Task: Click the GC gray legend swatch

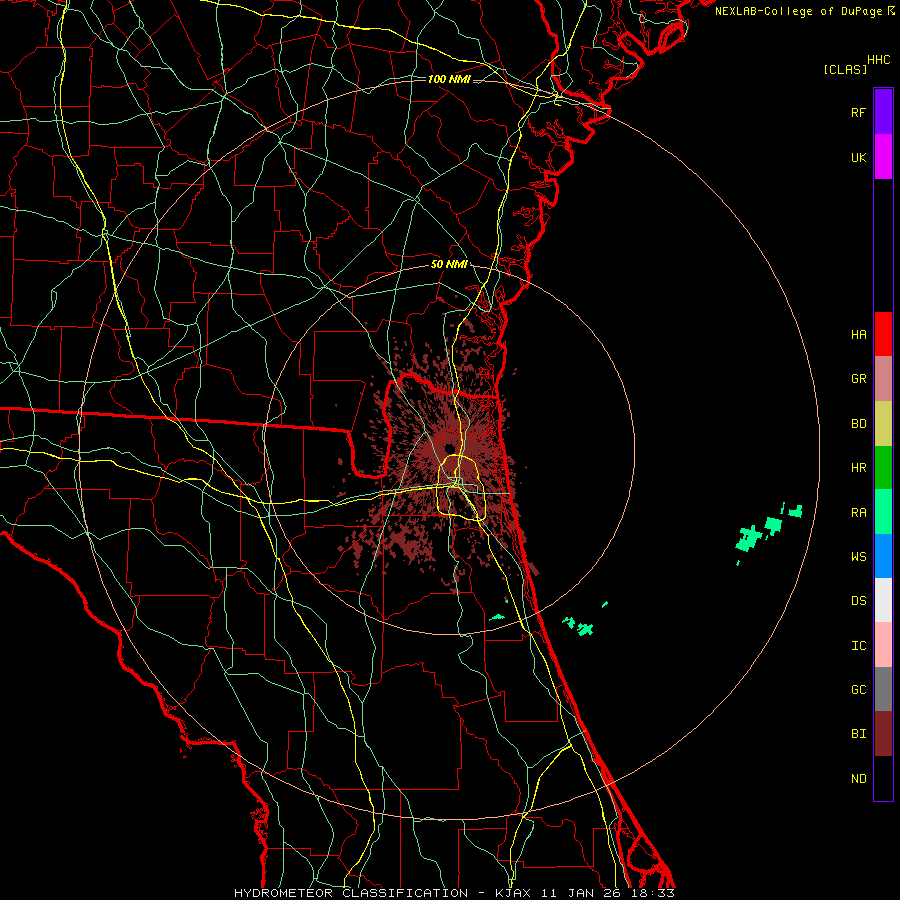Action: [x=883, y=689]
